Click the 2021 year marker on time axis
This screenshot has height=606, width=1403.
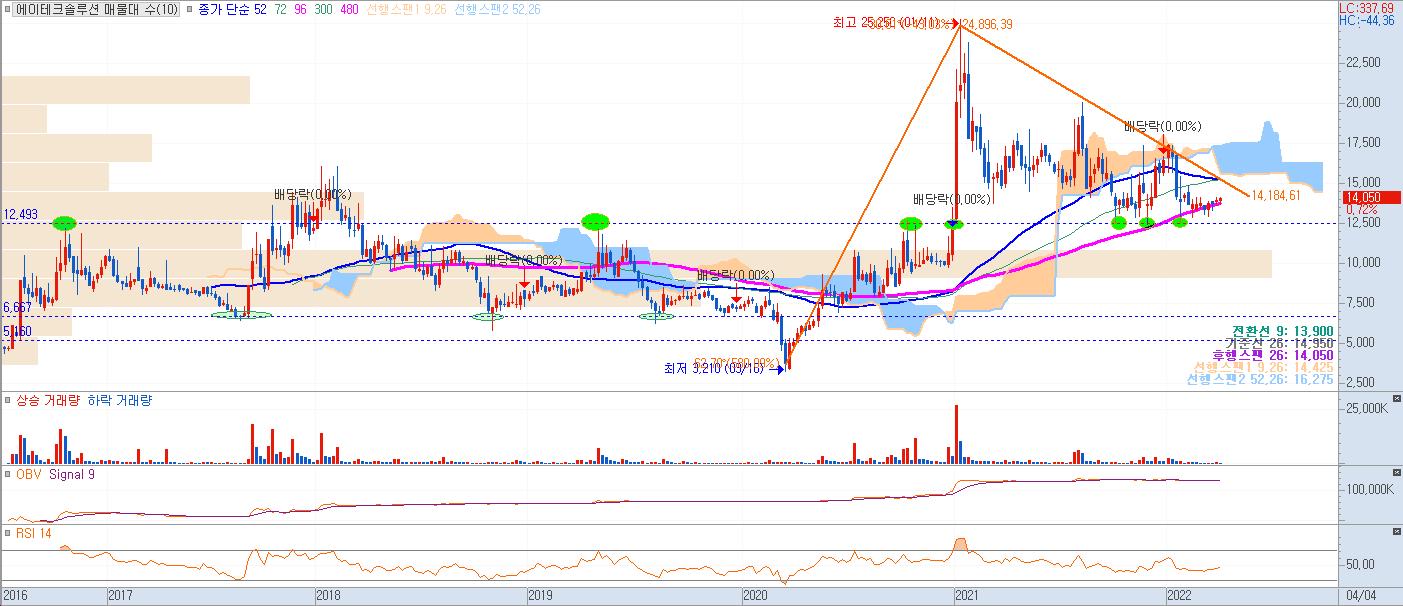pos(967,595)
